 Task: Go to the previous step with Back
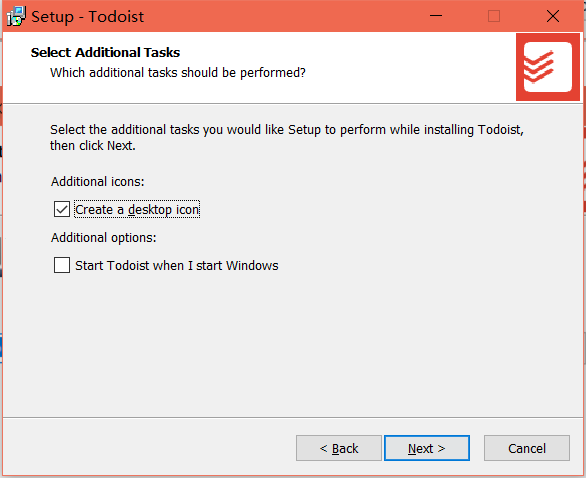tap(339, 448)
